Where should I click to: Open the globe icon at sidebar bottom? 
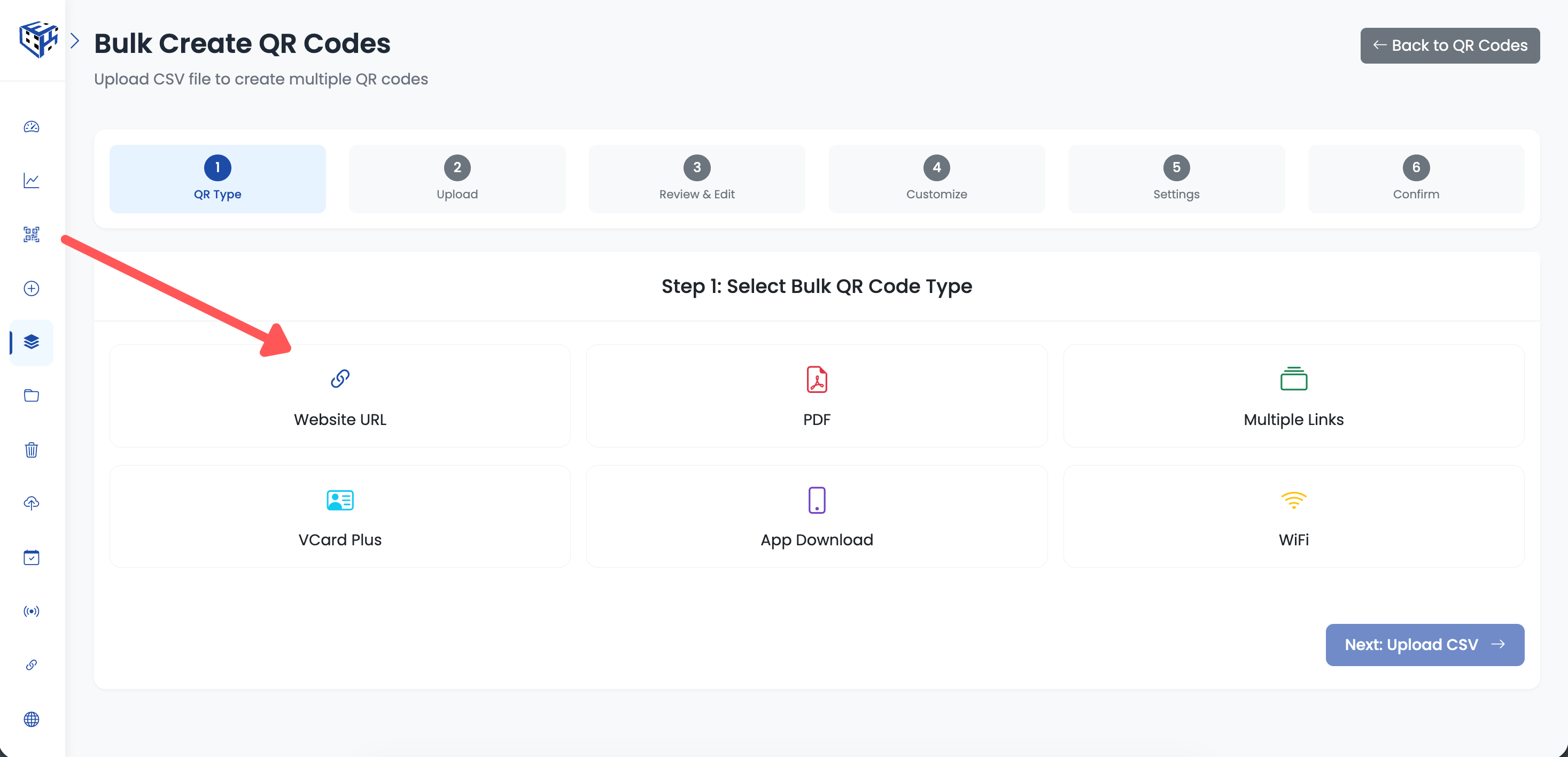[x=31, y=719]
